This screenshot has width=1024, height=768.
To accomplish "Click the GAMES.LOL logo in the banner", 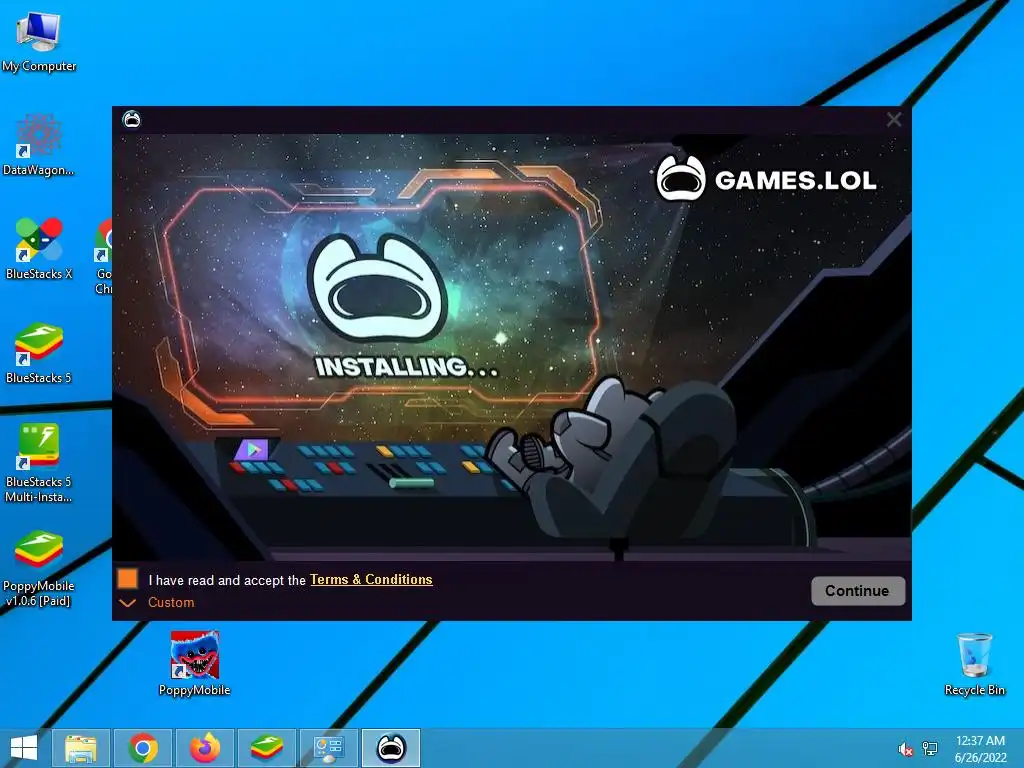I will pyautogui.click(x=766, y=179).
